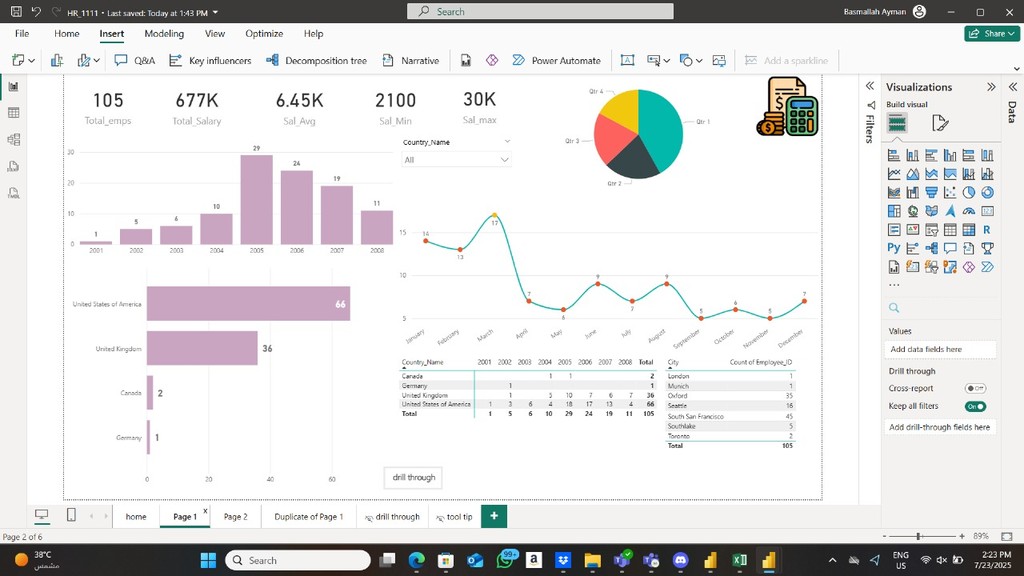Add a new report page
Viewport: 1024px width, 576px height.
click(x=493, y=516)
